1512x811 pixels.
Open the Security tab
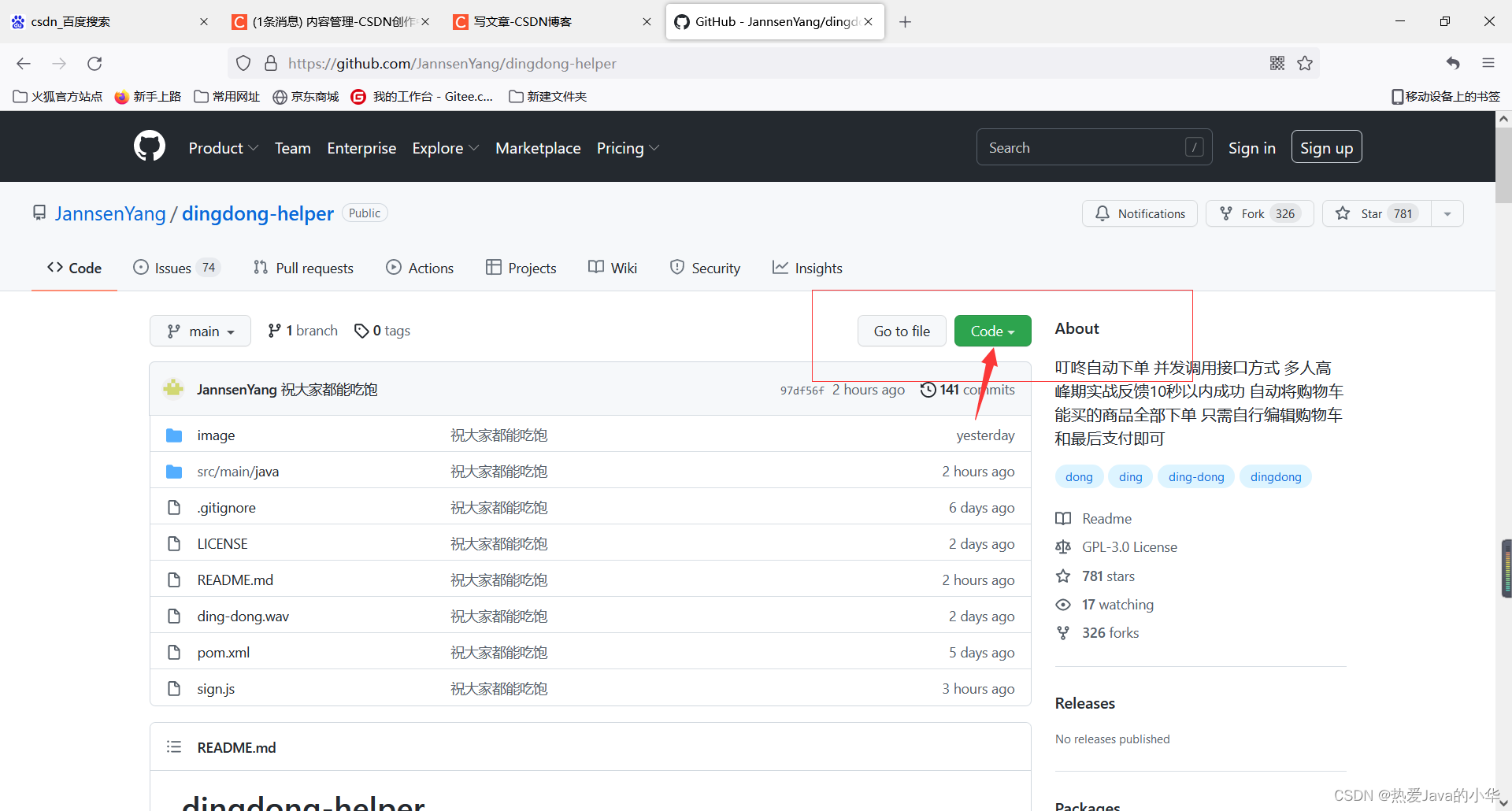[705, 268]
